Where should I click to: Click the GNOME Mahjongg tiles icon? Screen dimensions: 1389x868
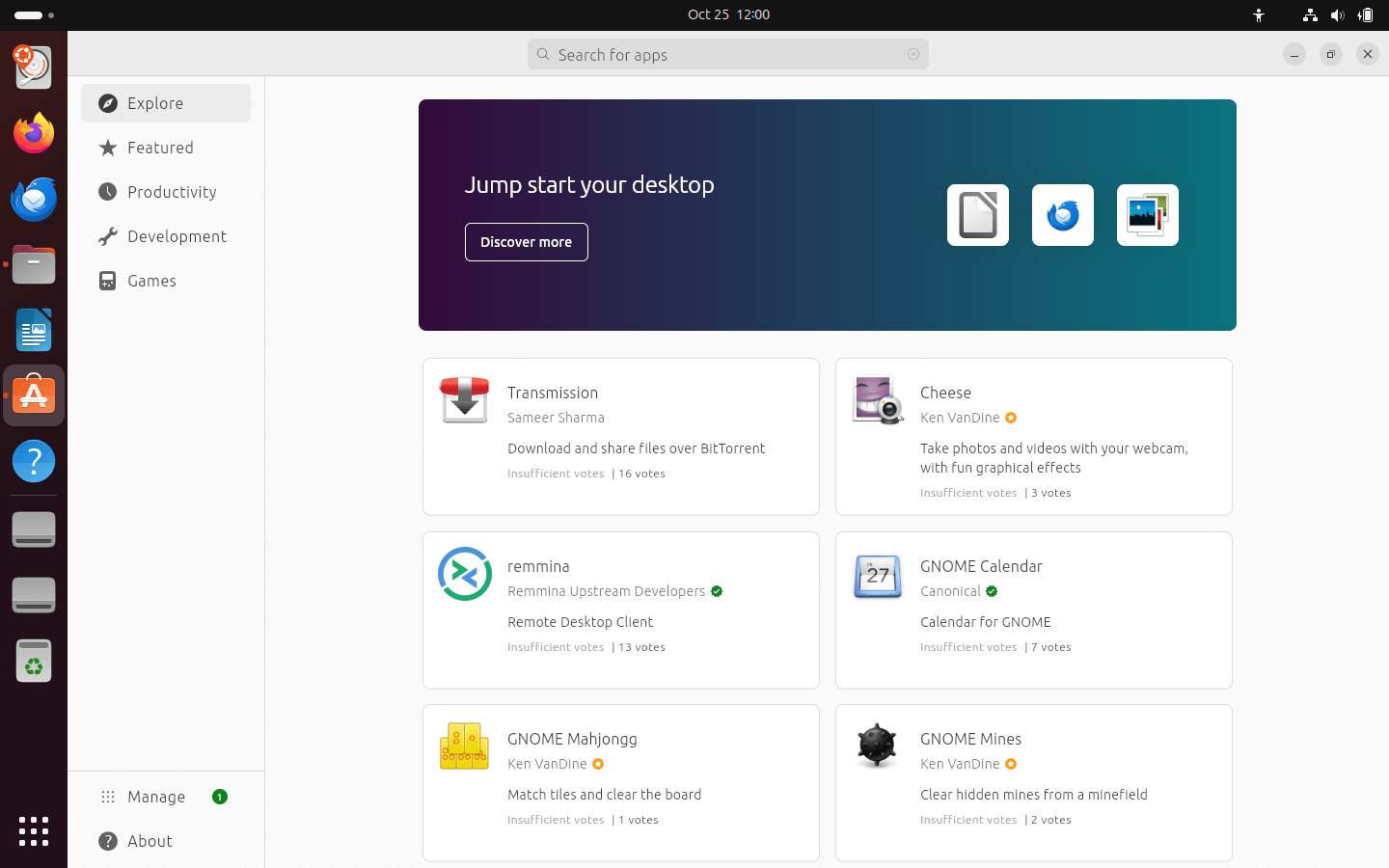click(x=465, y=746)
